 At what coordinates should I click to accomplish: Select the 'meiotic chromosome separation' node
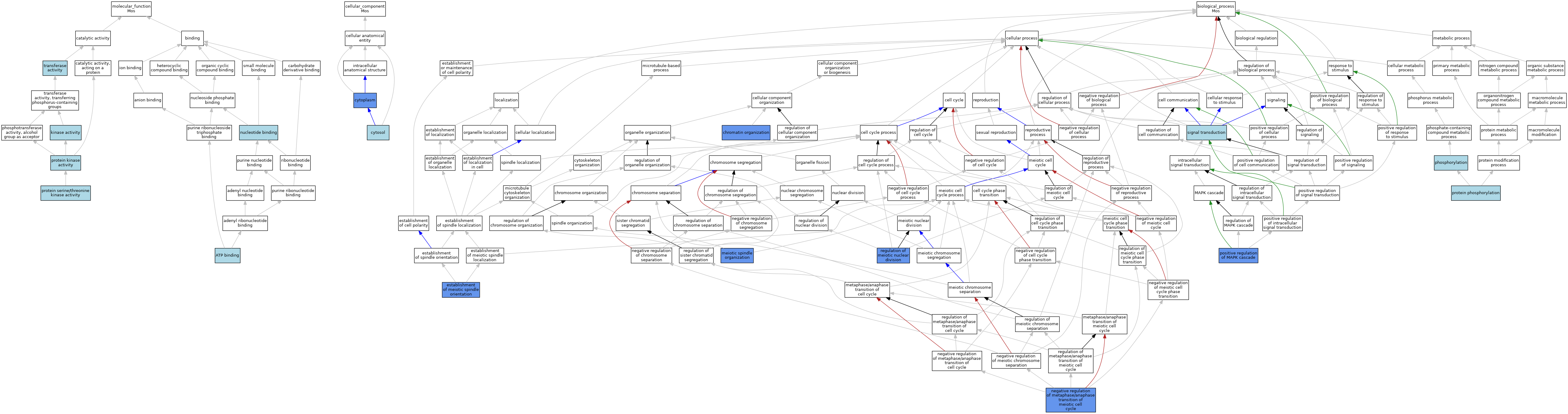[x=970, y=289]
